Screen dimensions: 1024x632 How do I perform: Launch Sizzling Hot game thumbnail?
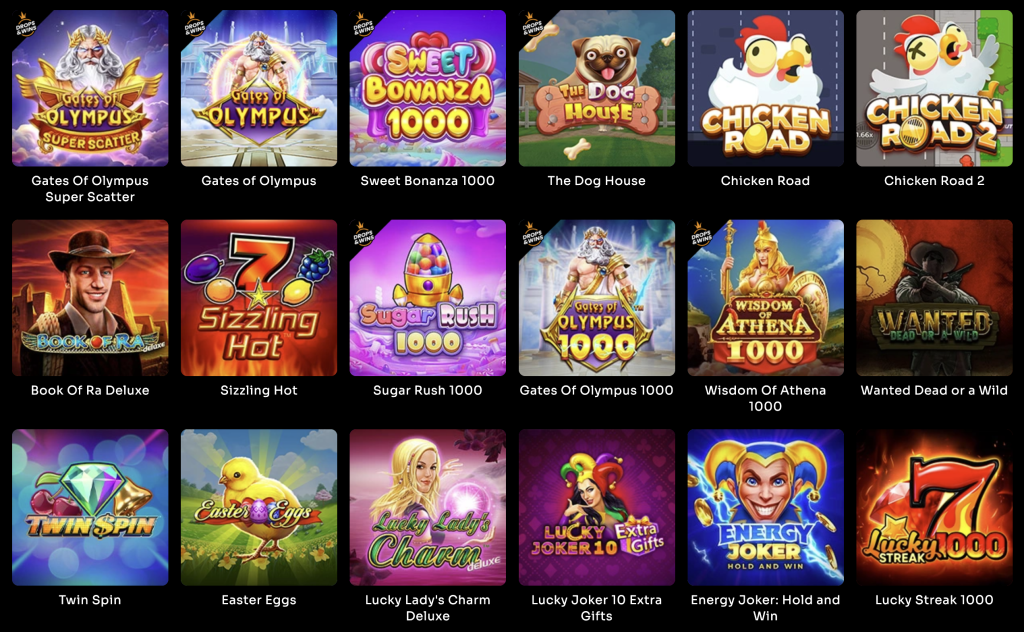pos(259,298)
